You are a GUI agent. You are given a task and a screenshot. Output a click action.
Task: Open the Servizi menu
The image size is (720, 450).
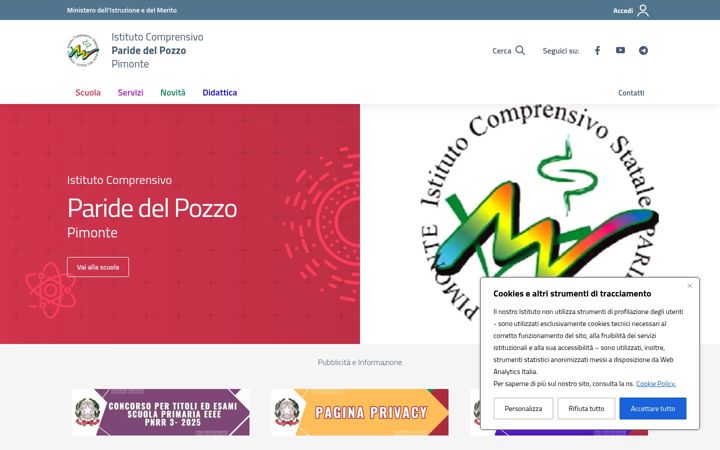coord(130,93)
